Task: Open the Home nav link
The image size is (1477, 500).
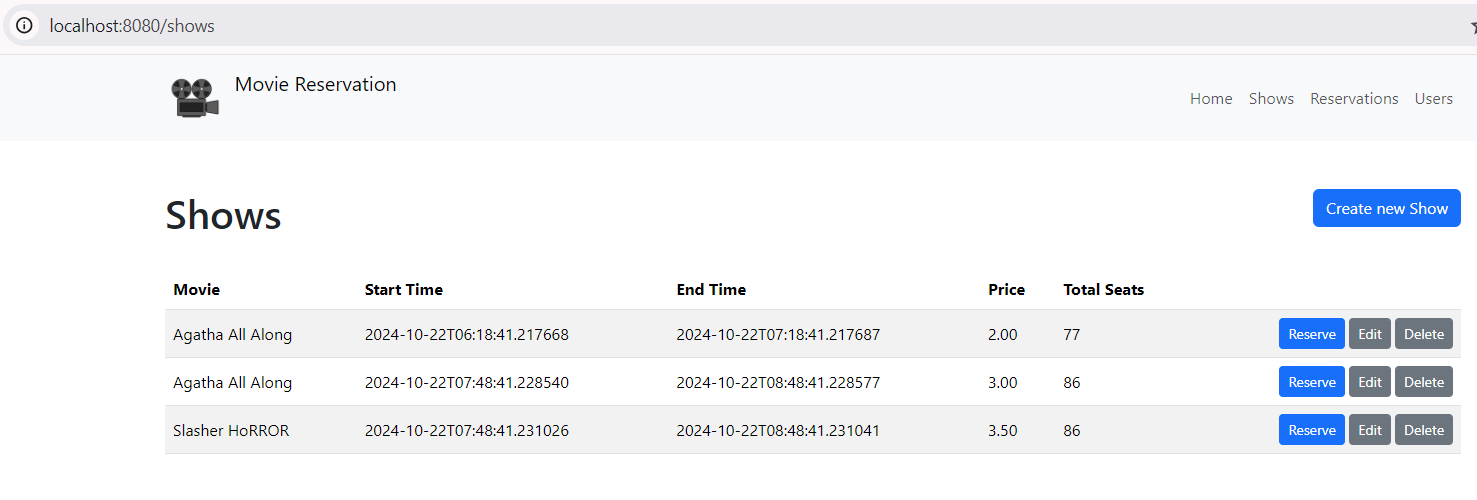Action: 1211,99
